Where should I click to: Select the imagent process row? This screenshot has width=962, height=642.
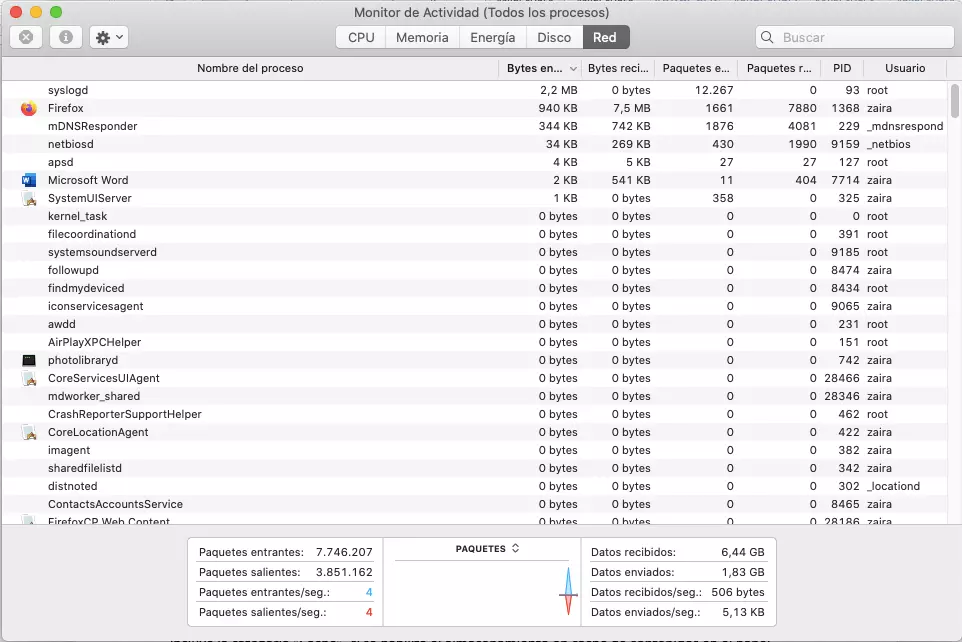pyautogui.click(x=475, y=451)
